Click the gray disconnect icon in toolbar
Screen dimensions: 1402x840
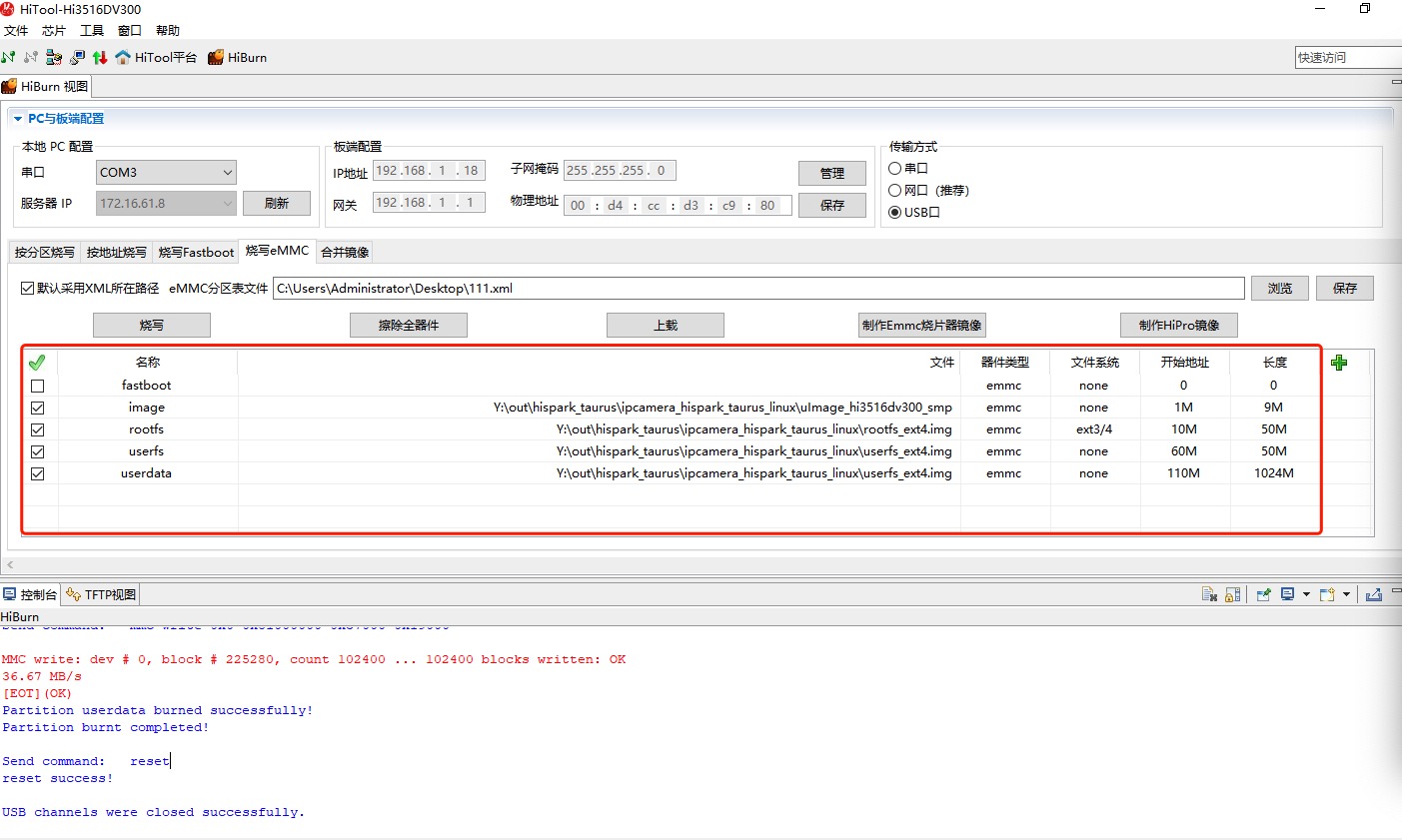[x=31, y=57]
